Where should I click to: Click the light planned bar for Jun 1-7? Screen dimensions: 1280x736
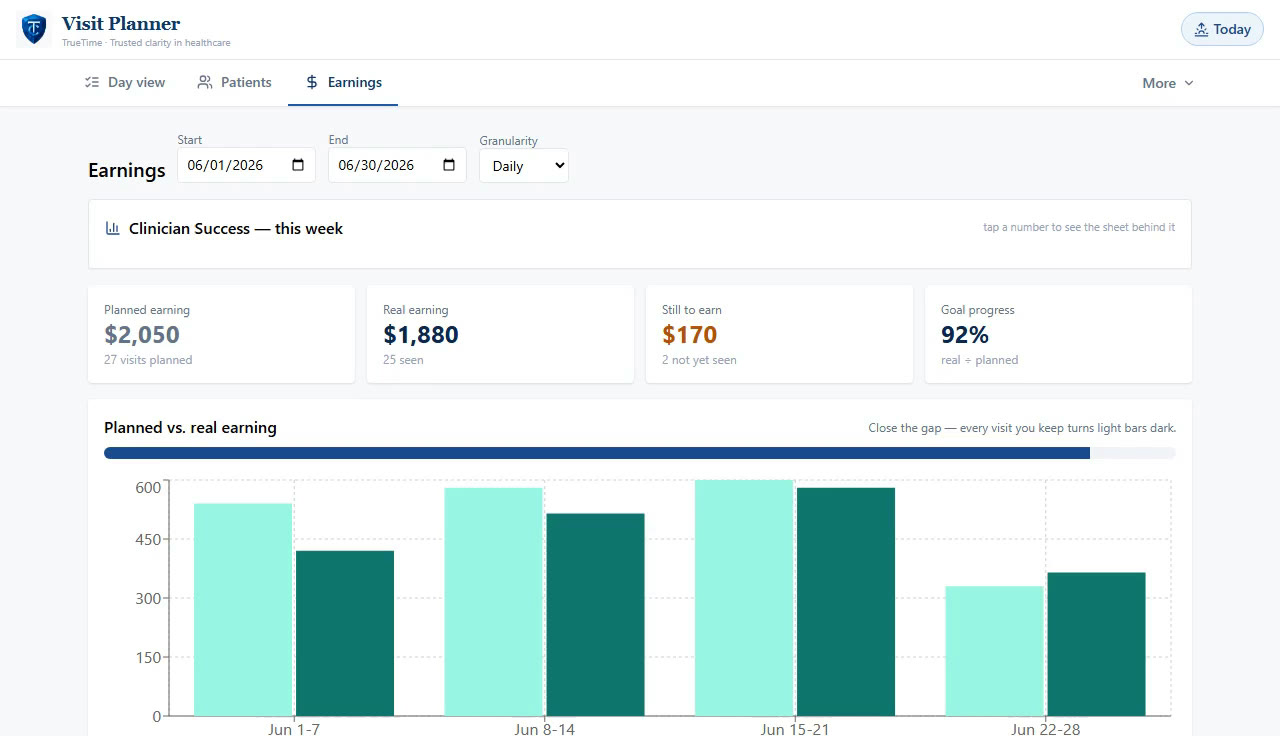click(x=243, y=610)
